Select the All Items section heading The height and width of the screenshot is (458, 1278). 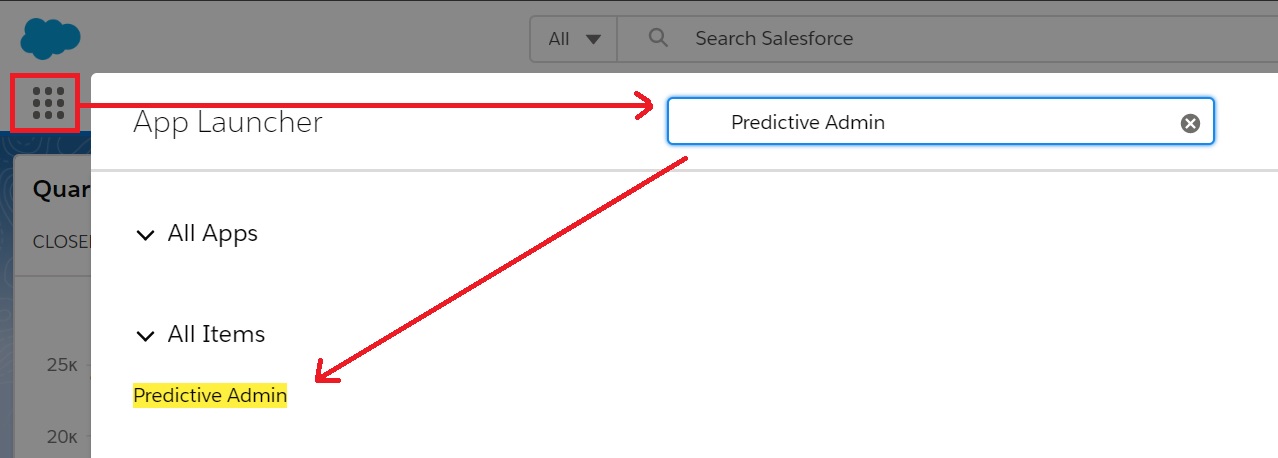pos(216,335)
